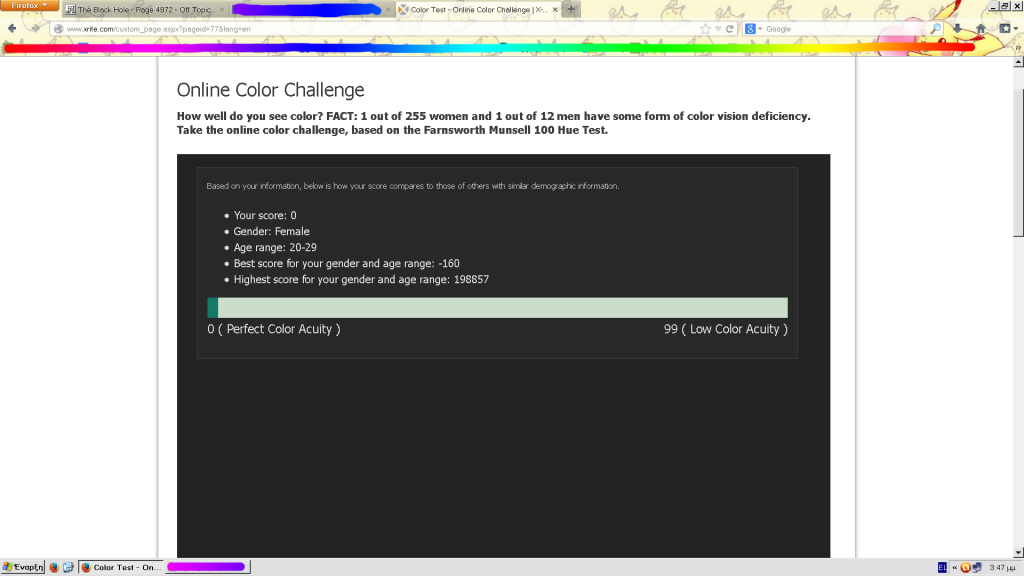The width and height of the screenshot is (1024, 576).
Task: Click the Έναρξη Start button
Action: tap(22, 567)
